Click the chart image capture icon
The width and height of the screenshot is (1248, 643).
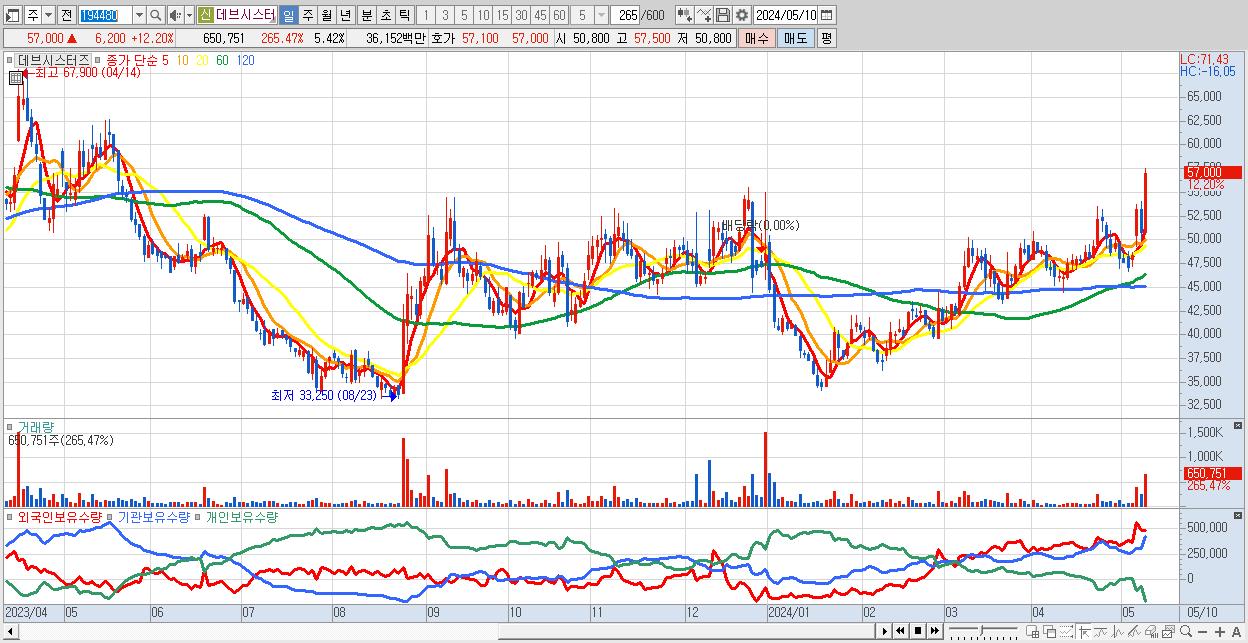[x=1168, y=632]
